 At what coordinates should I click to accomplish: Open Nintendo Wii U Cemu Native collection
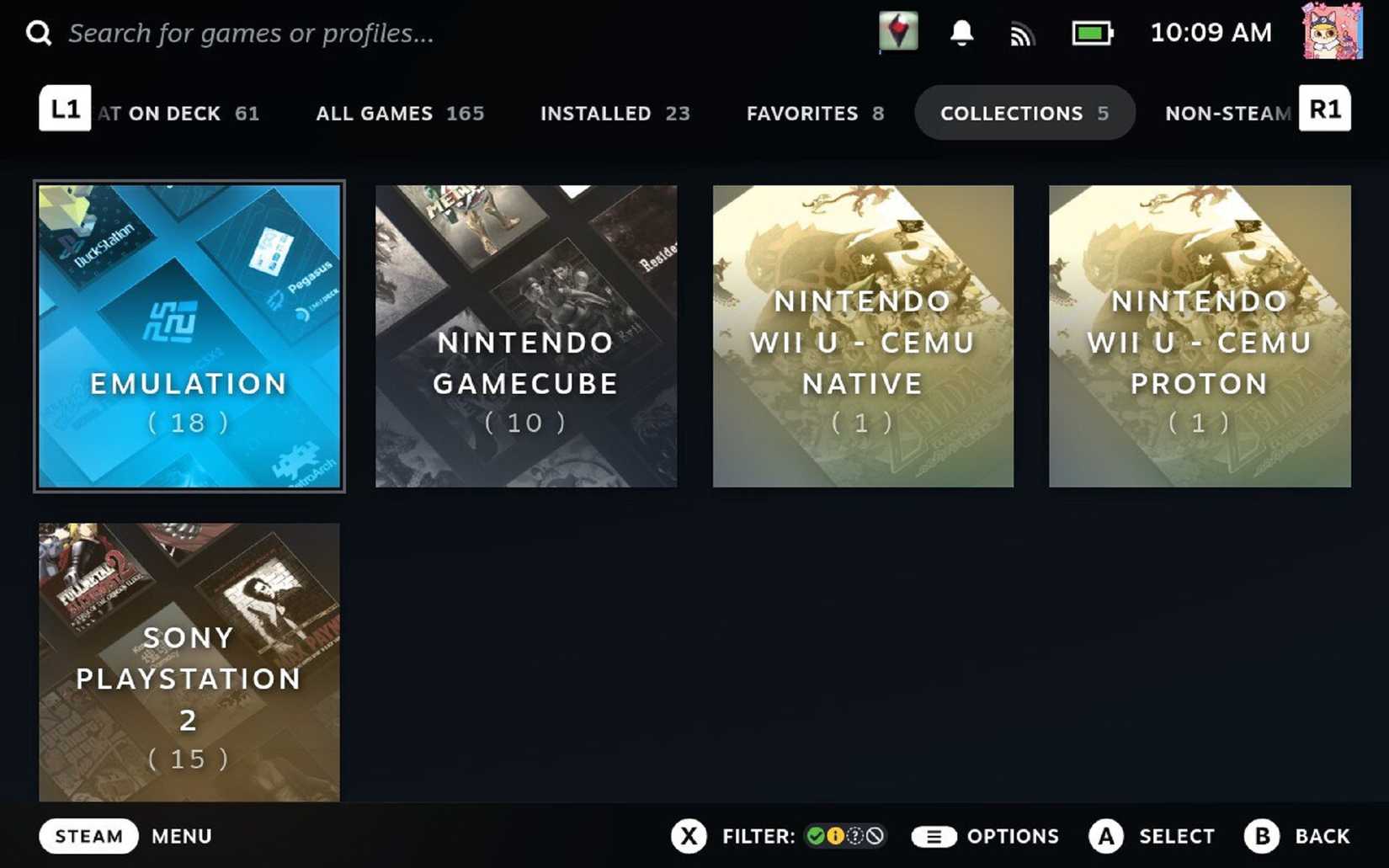pyautogui.click(x=863, y=336)
